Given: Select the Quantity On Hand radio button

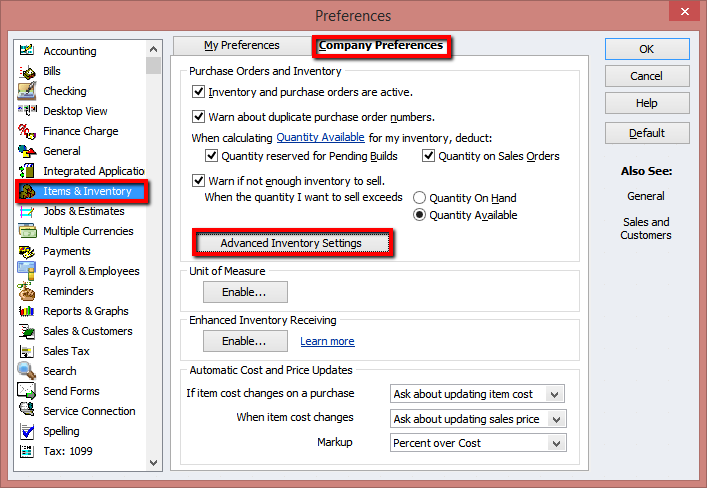Looking at the screenshot, I should [x=419, y=198].
